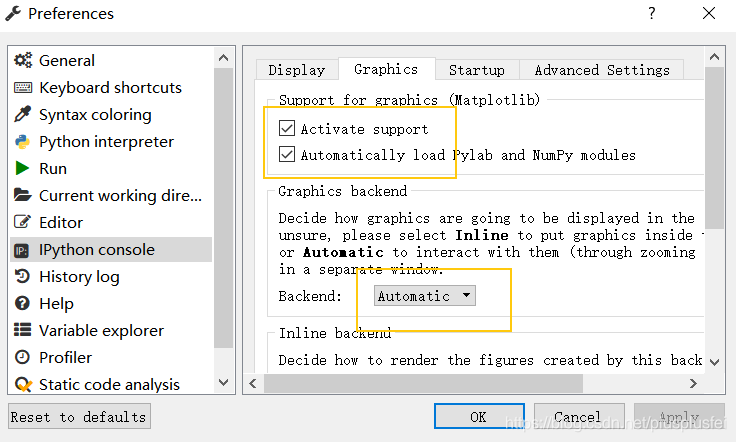Image resolution: width=736 pixels, height=442 pixels.
Task: Click the Variable explorer list icon
Action: point(23,330)
